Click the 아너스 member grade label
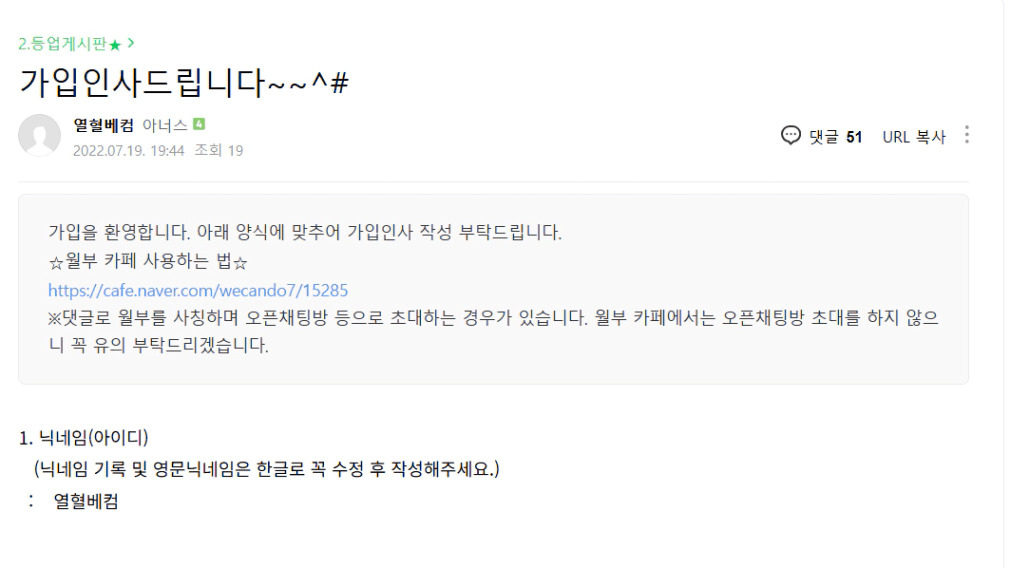1010x568 pixels. pos(165,125)
